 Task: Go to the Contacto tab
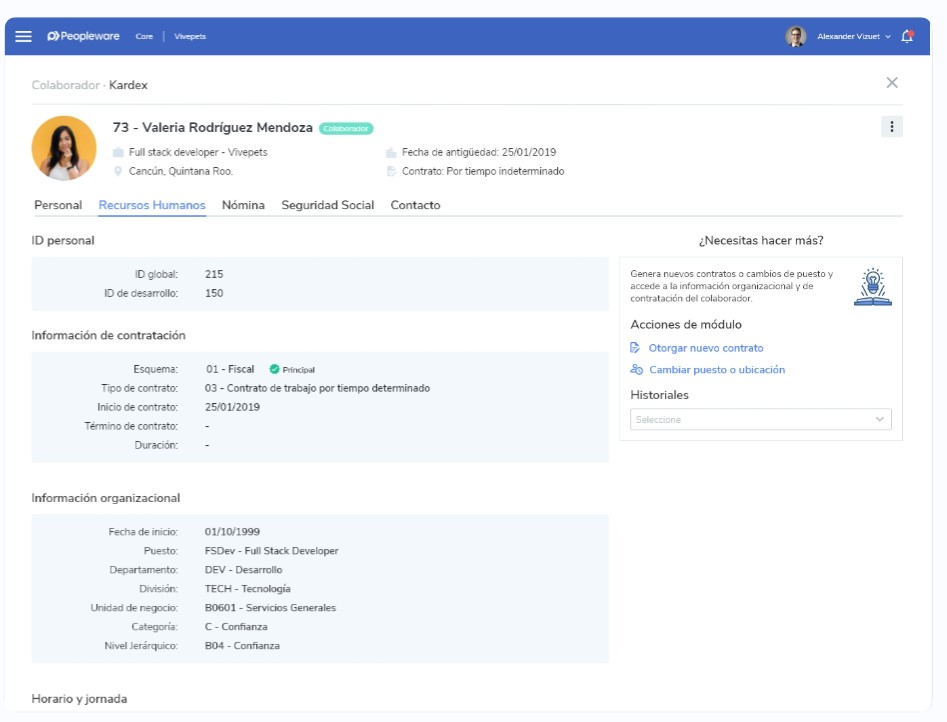(x=415, y=205)
